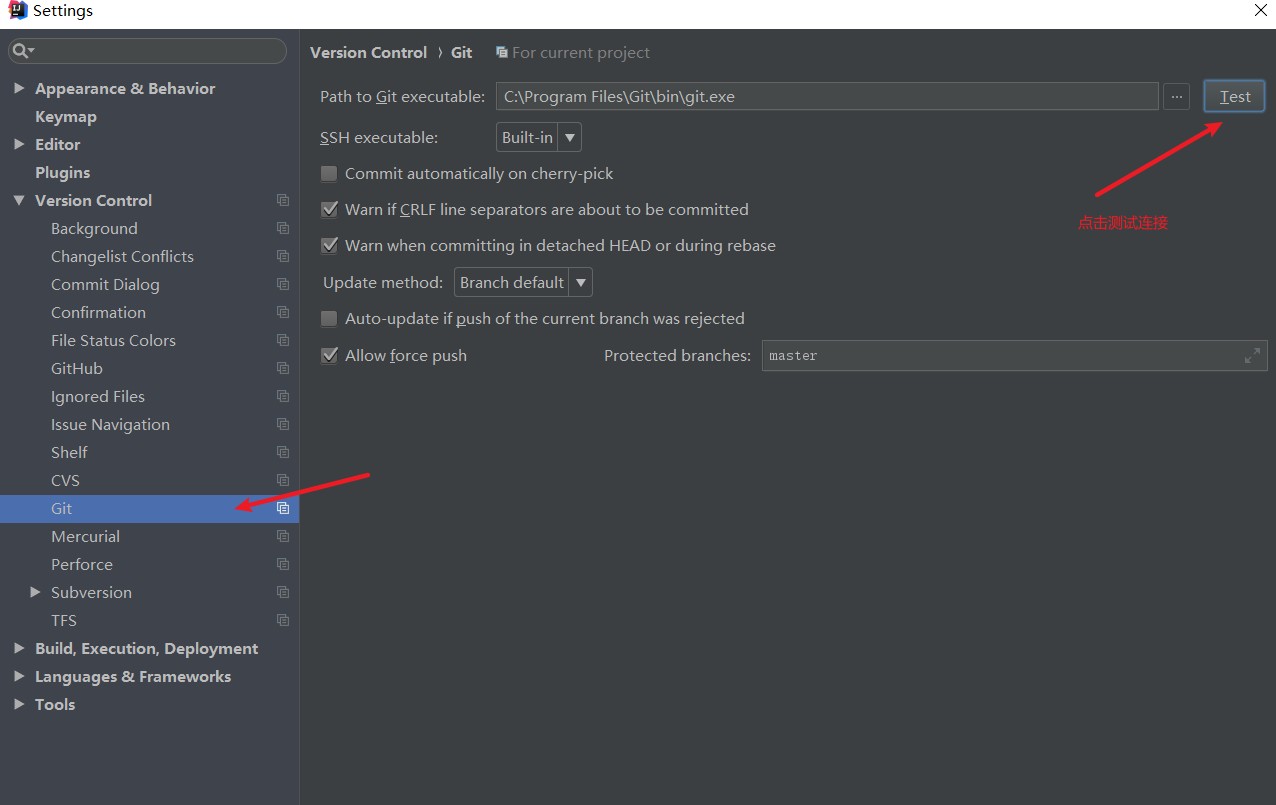
Task: Click the search magnifier icon in settings
Action: tap(23, 50)
